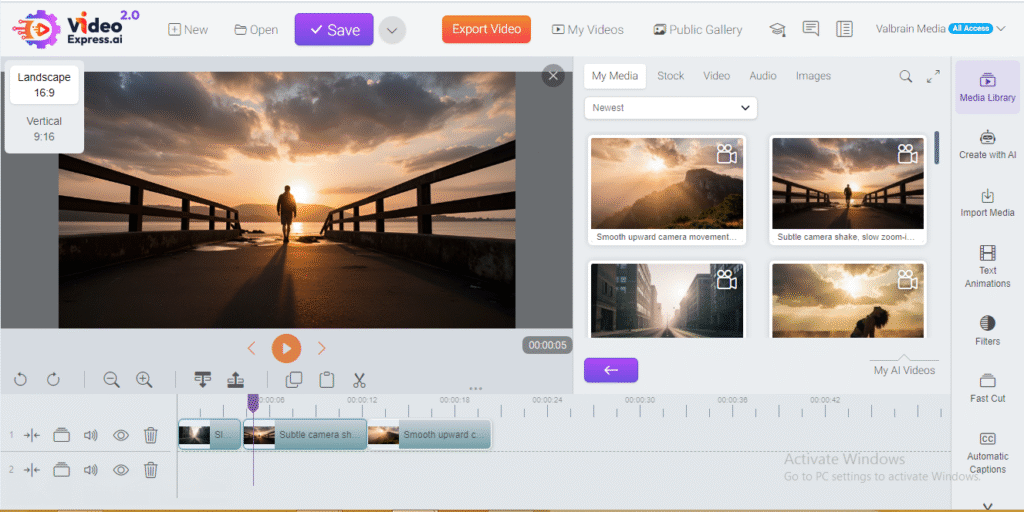Click the scissors cut icon
The image size is (1024, 512).
359,379
